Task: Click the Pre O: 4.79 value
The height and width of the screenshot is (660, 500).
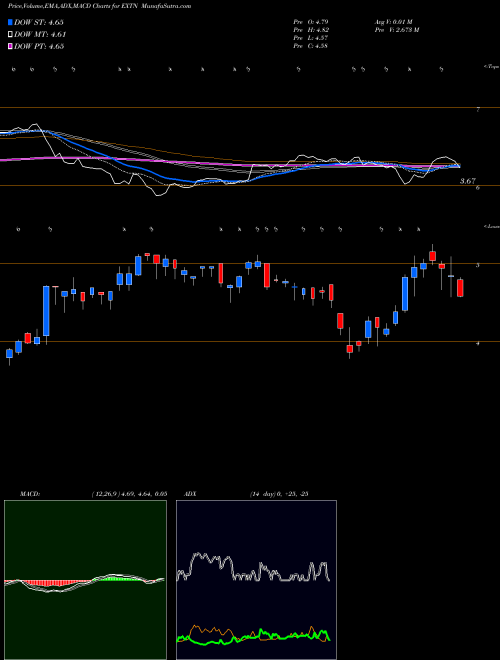Action: coord(311,22)
